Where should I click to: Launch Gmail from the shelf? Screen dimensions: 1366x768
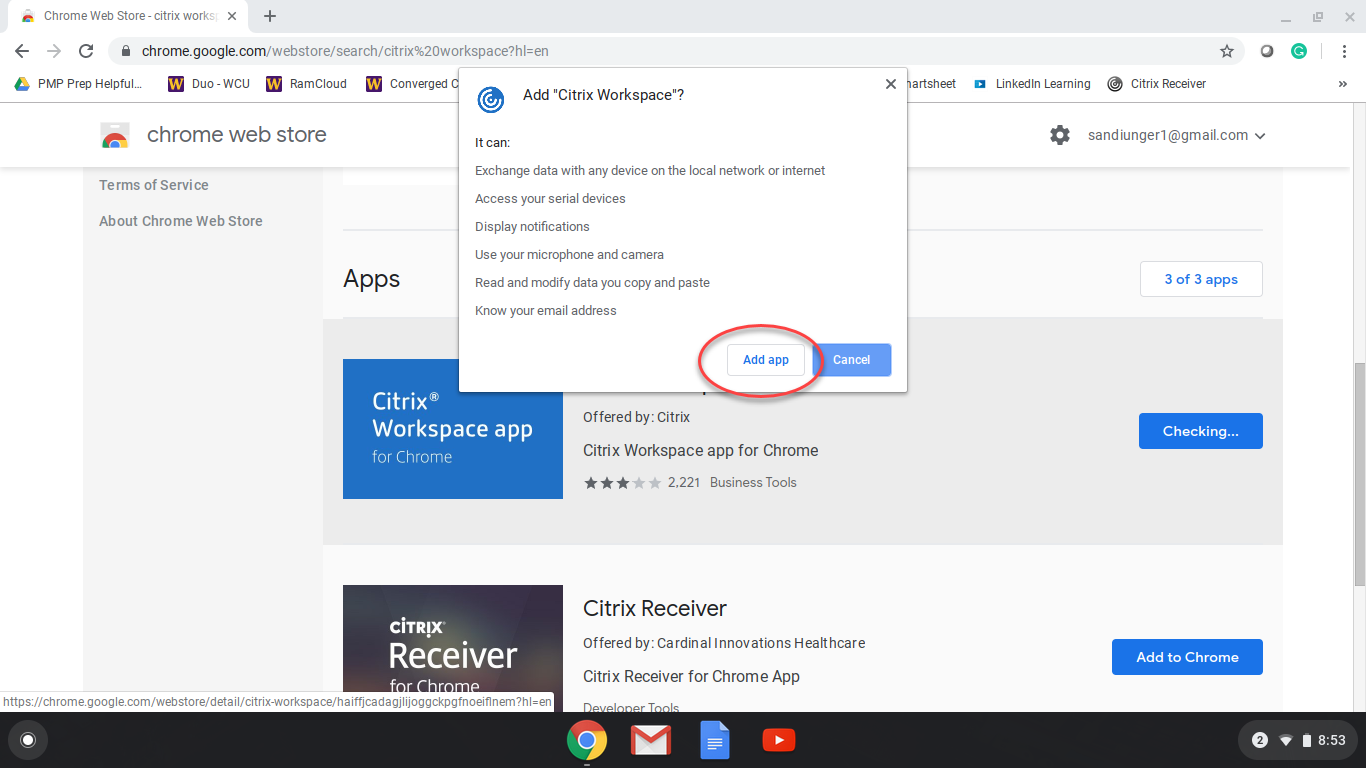(650, 740)
